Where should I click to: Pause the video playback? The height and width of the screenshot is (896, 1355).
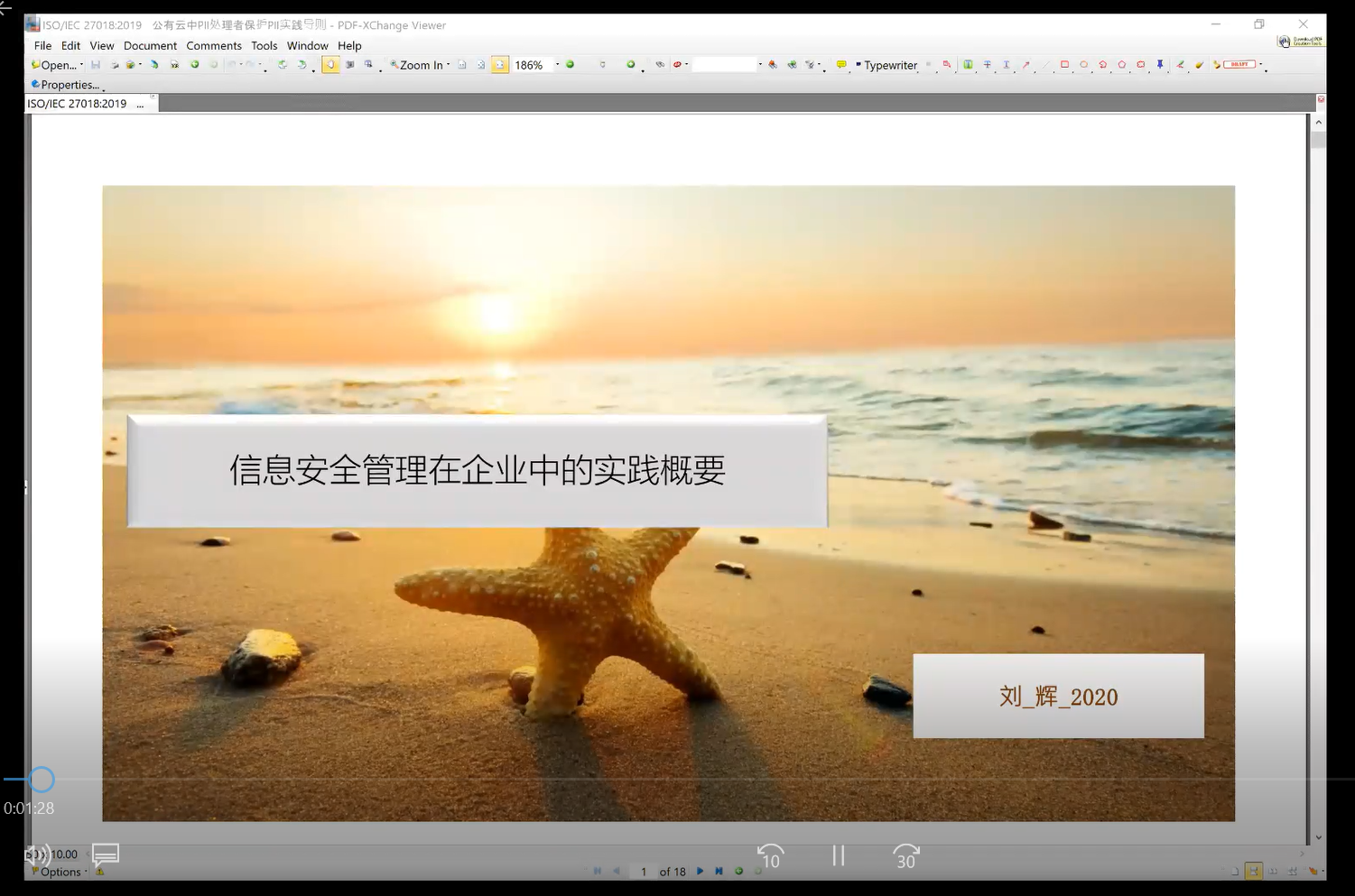click(838, 855)
